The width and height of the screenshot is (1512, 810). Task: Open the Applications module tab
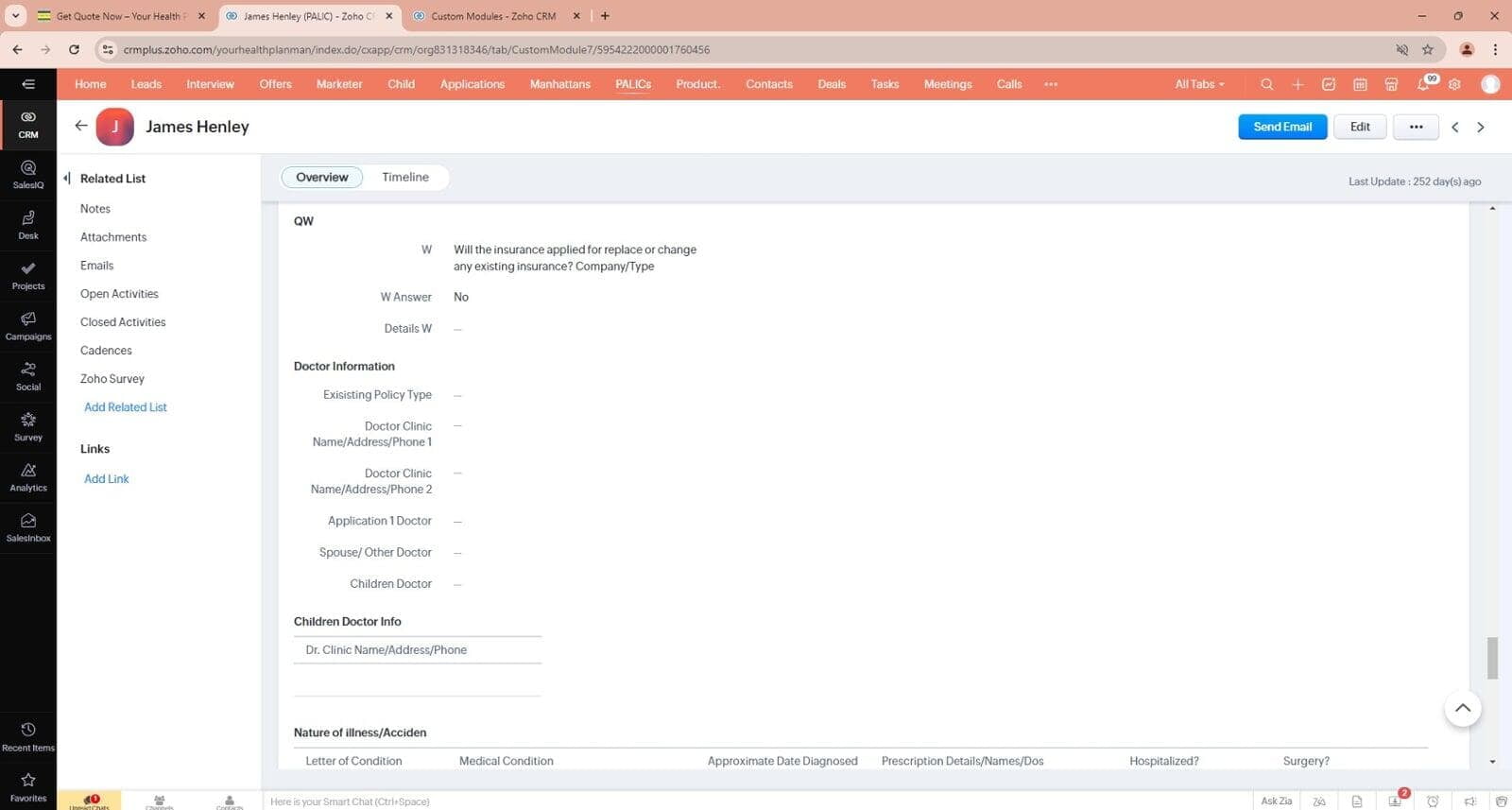pos(472,84)
